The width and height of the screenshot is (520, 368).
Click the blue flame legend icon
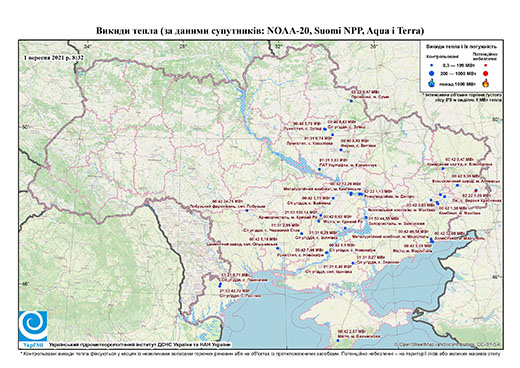[x=432, y=83]
